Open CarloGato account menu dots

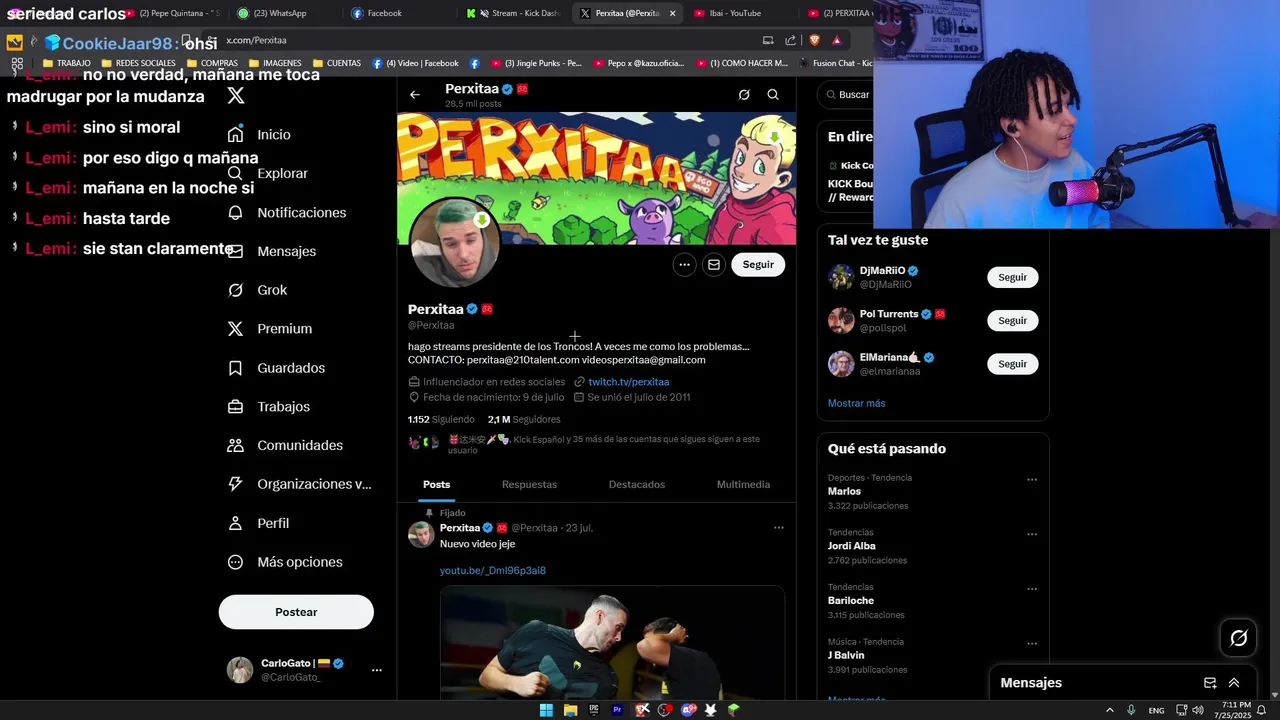(377, 670)
